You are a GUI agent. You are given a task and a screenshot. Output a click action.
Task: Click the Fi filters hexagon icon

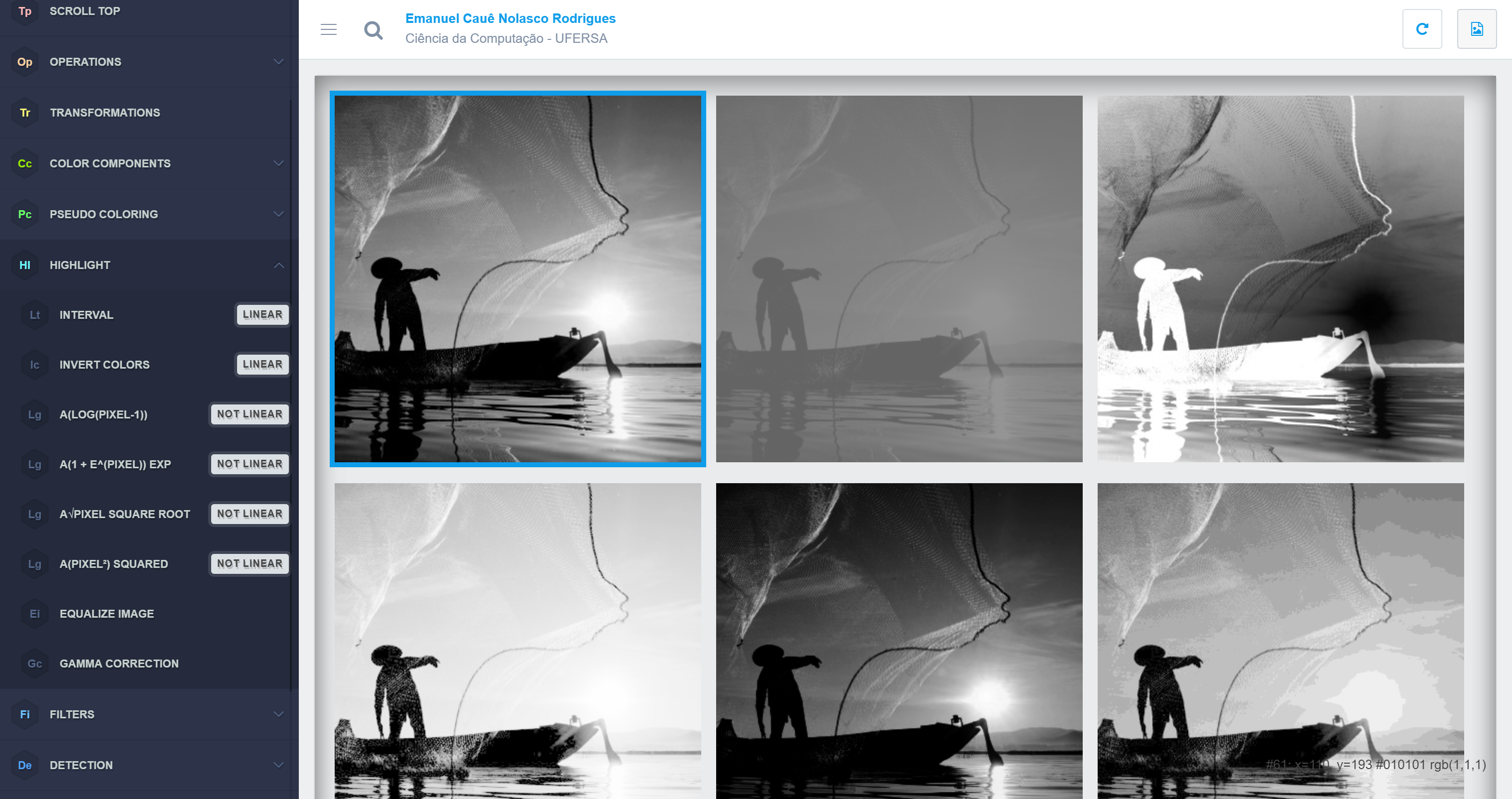[x=25, y=714]
